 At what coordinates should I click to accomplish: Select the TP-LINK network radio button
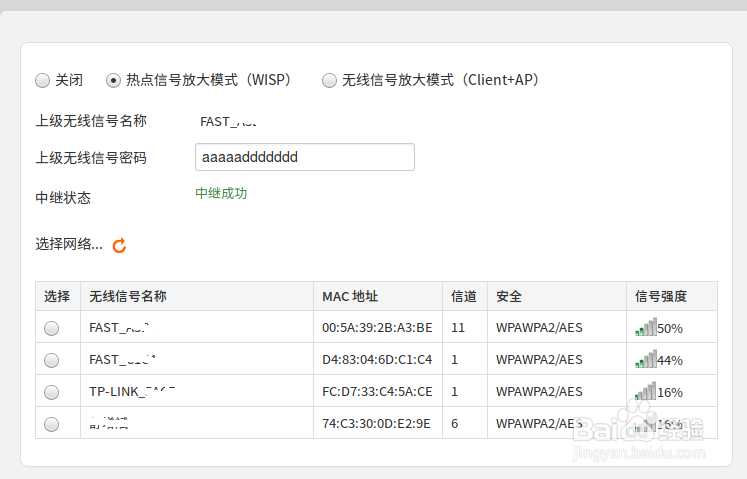pyautogui.click(x=51, y=392)
